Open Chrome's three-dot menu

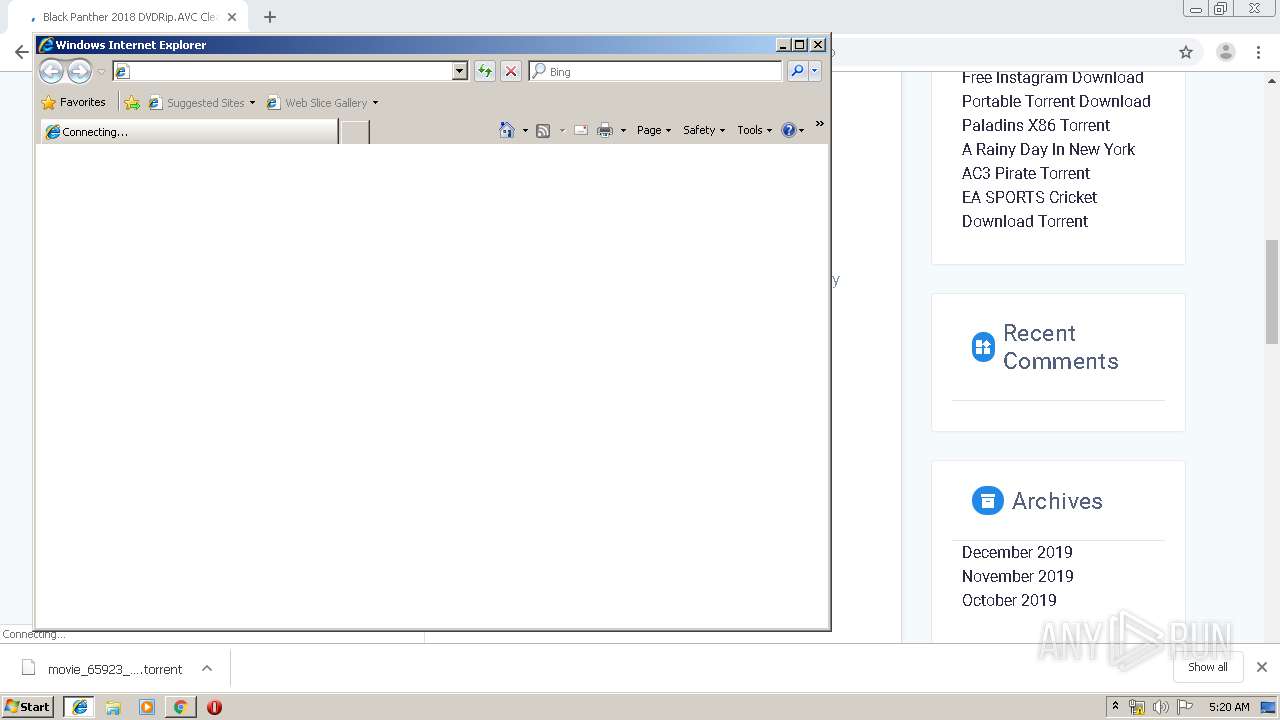(x=1259, y=52)
